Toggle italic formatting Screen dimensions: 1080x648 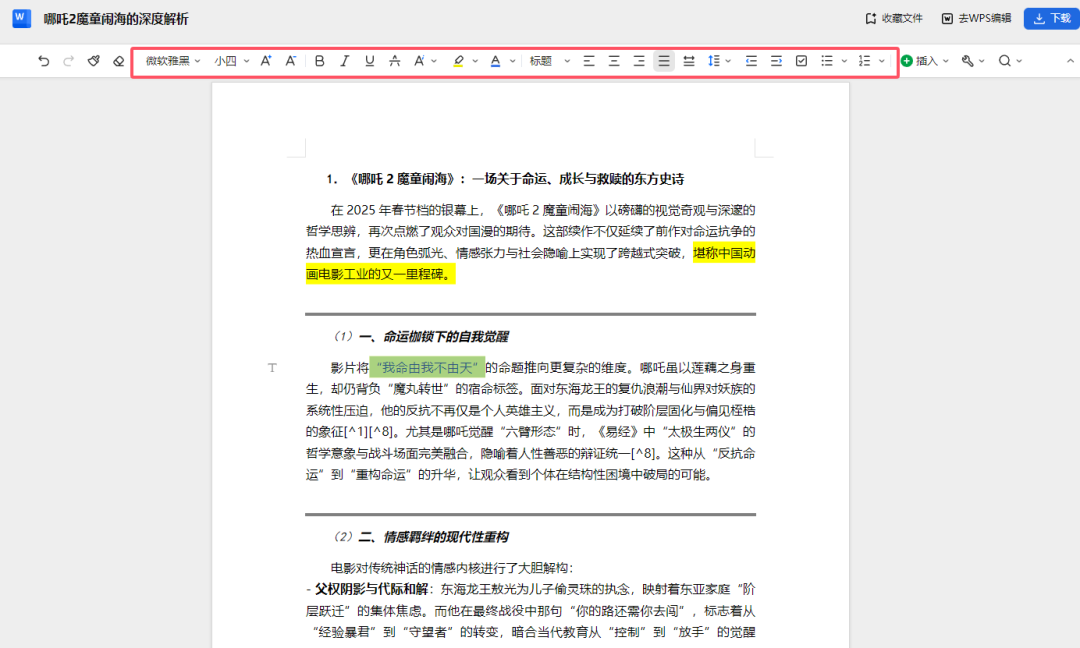click(344, 61)
